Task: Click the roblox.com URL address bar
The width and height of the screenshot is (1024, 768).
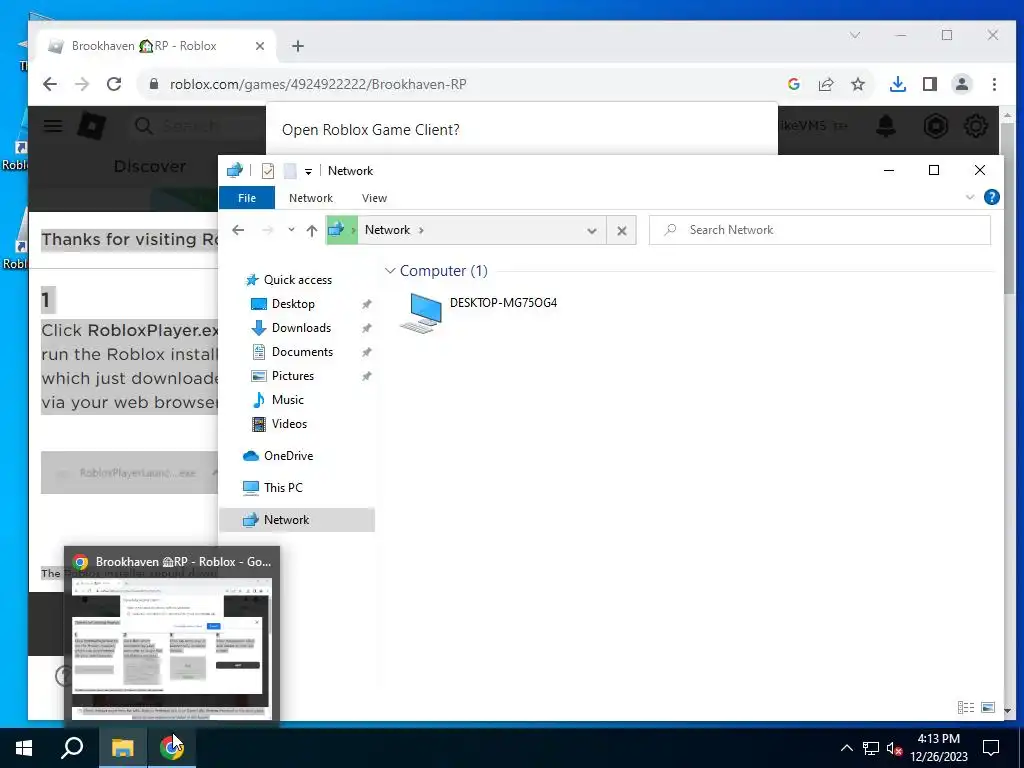Action: (318, 84)
